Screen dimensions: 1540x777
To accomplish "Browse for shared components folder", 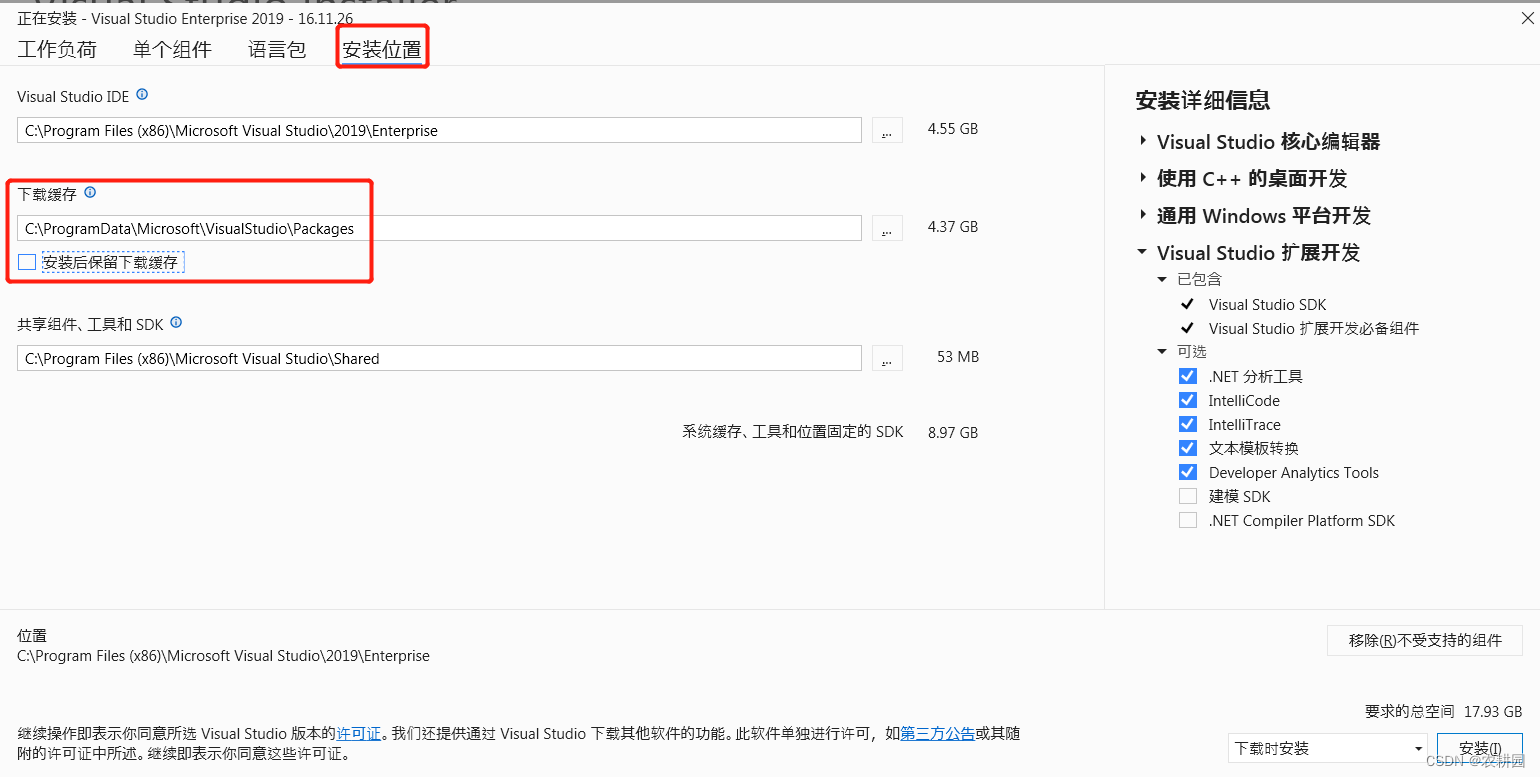I will (887, 358).
